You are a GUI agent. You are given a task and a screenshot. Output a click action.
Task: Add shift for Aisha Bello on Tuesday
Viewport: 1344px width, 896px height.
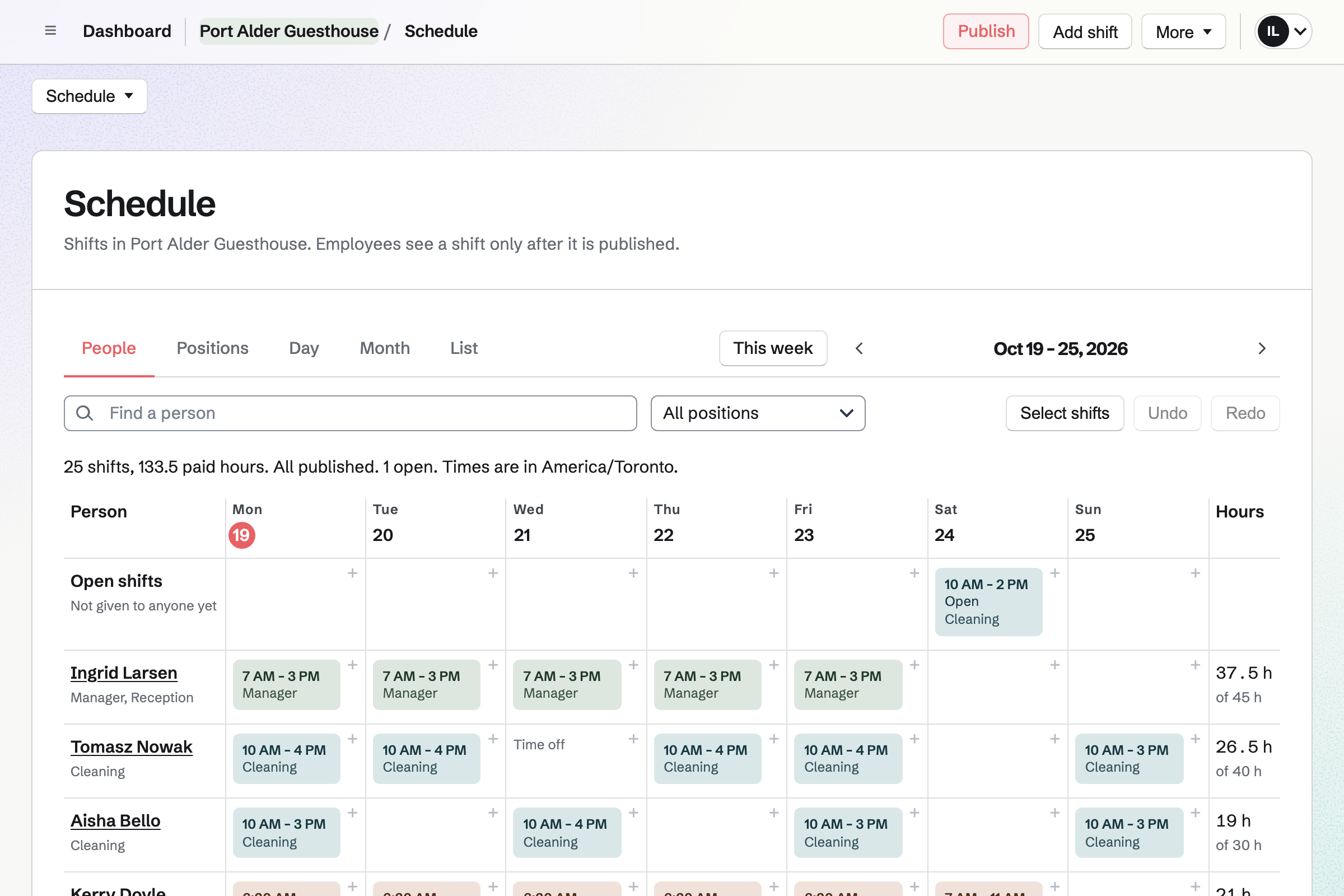pyautogui.click(x=493, y=813)
